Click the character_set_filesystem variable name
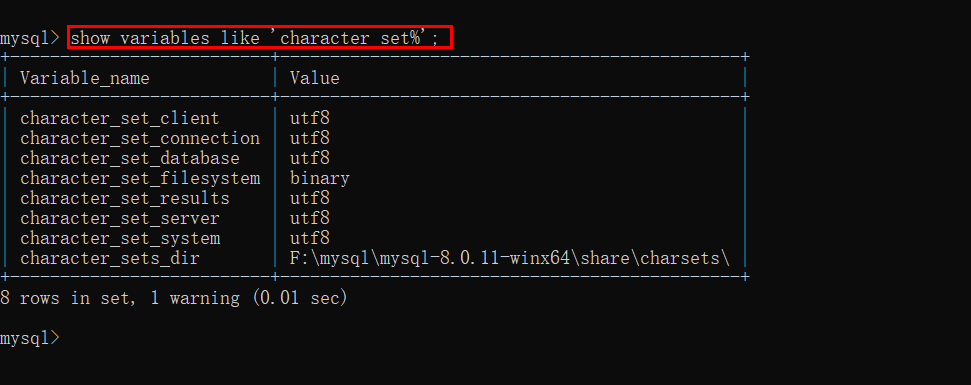The image size is (971, 385). coord(140,178)
